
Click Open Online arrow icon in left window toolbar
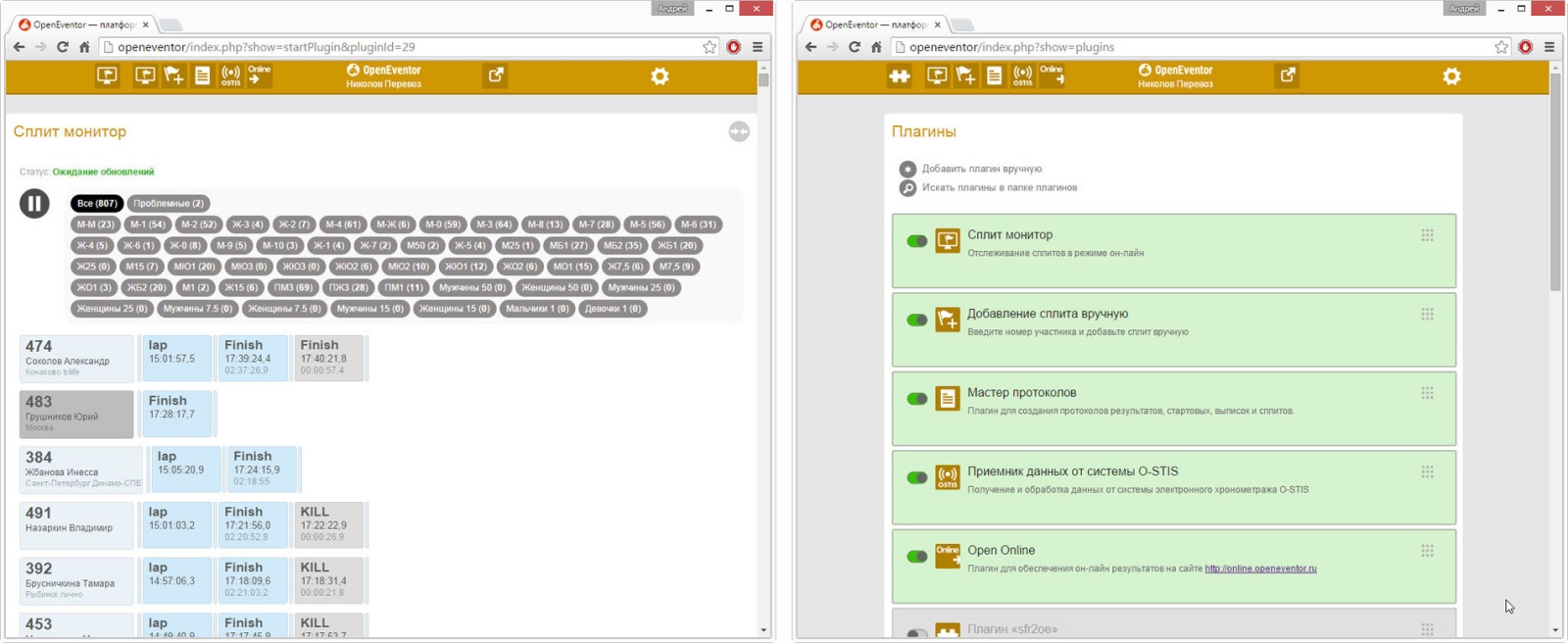coord(259,75)
